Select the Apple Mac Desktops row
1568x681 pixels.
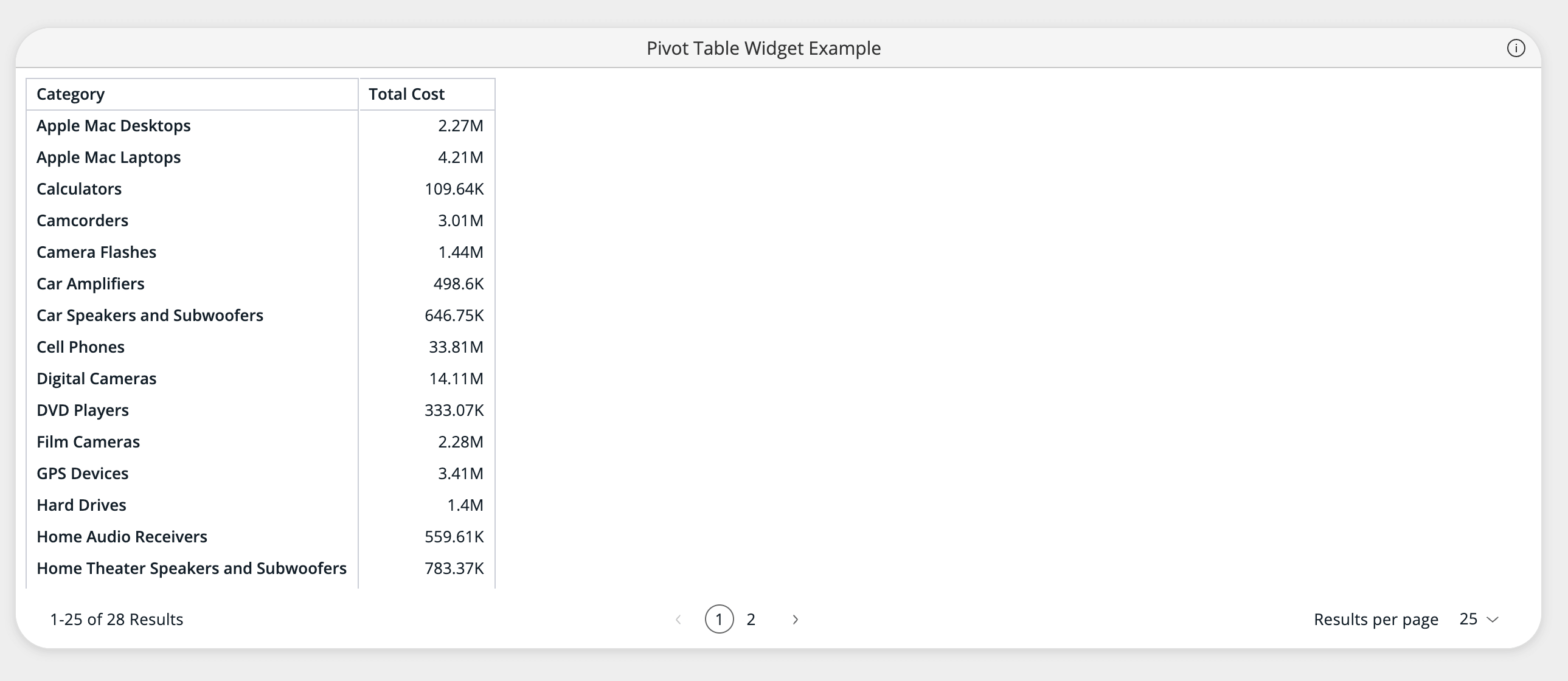click(113, 126)
